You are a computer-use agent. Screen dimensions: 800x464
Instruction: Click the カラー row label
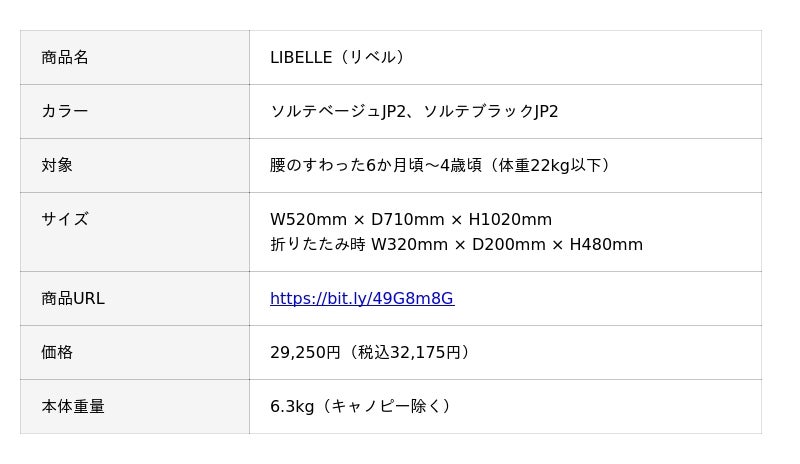[x=65, y=112]
